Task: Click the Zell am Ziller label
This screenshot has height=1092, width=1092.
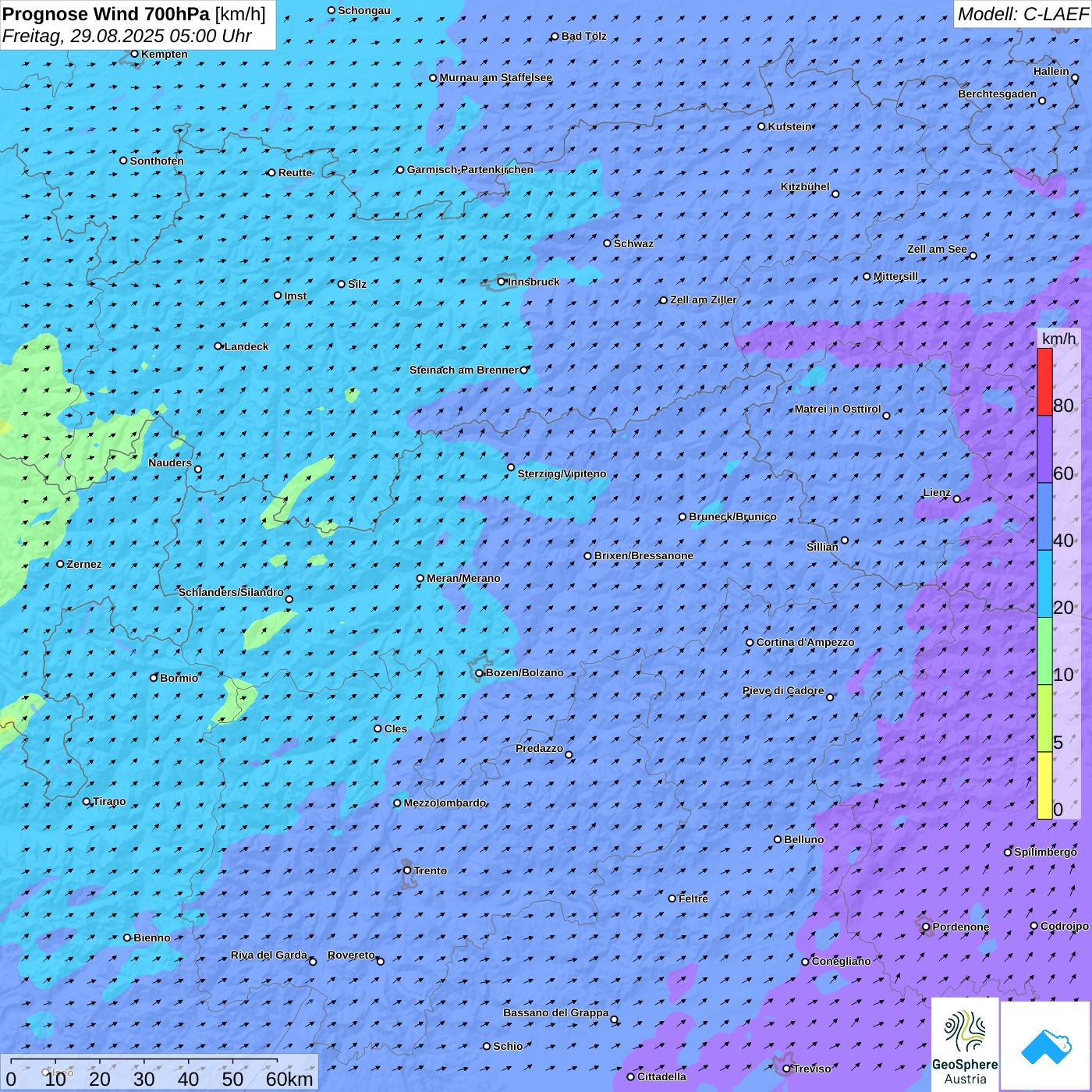Action: [703, 300]
